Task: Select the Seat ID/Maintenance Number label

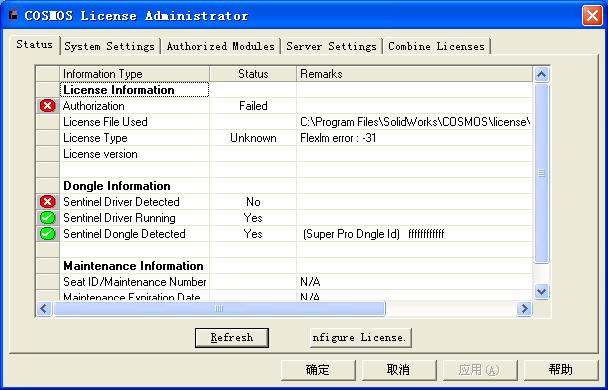Action: [135, 282]
